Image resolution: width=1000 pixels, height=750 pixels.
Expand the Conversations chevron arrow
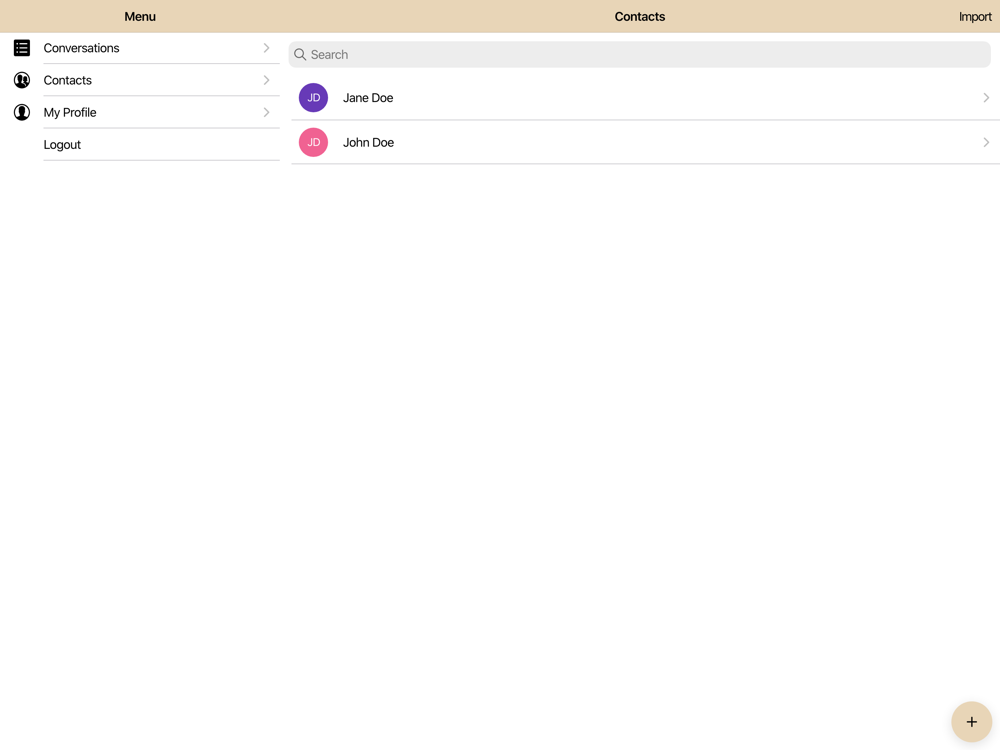(267, 48)
